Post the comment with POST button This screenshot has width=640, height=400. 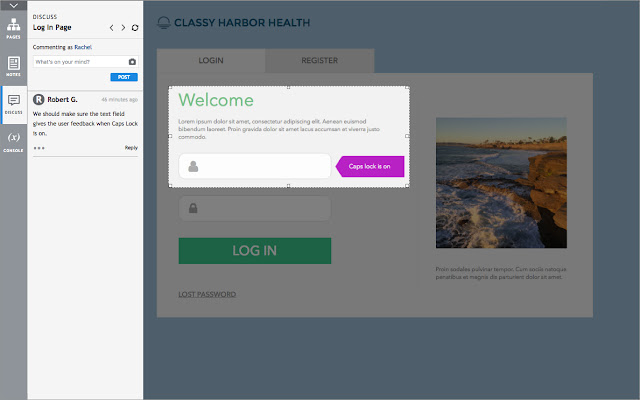(x=124, y=77)
